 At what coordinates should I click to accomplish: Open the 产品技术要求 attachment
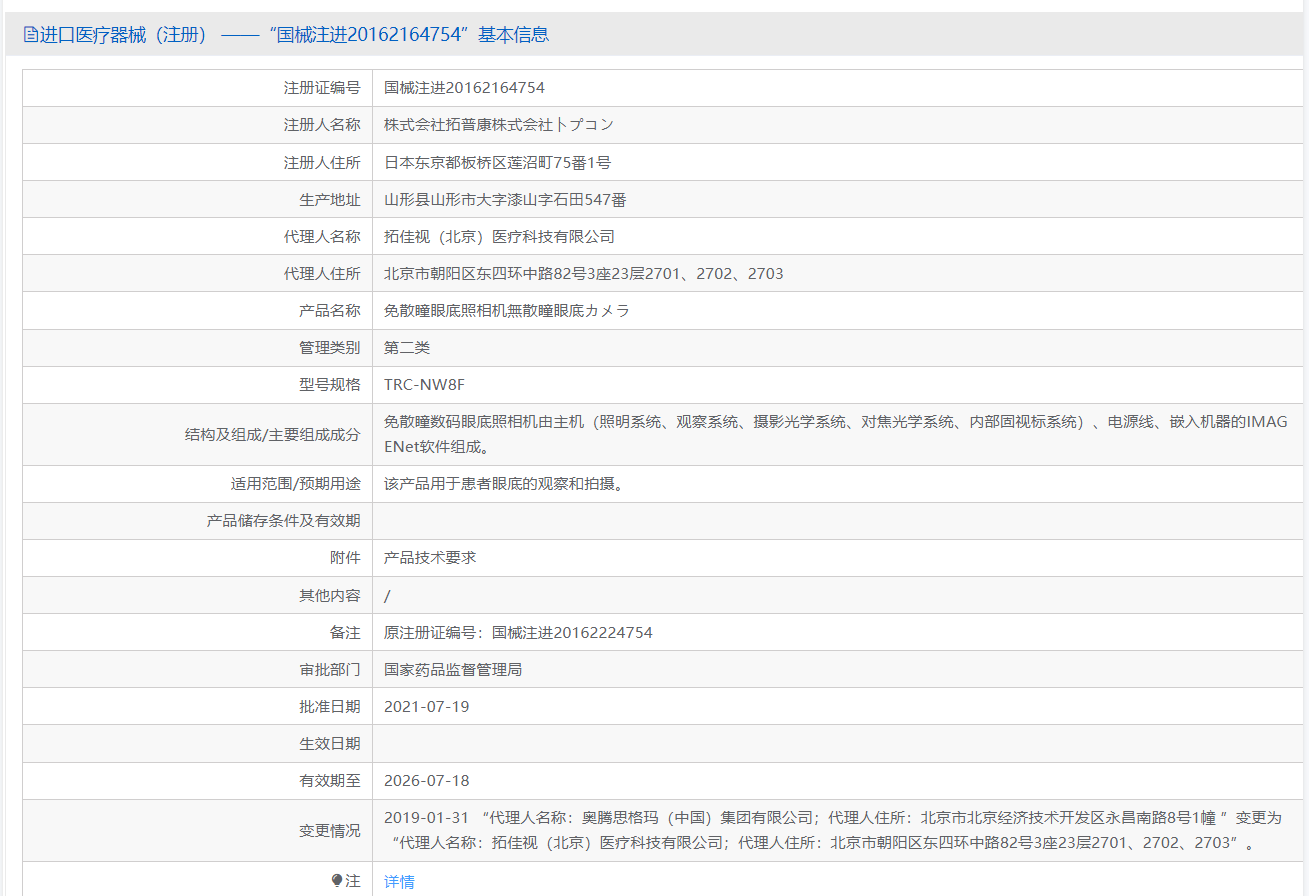click(430, 558)
